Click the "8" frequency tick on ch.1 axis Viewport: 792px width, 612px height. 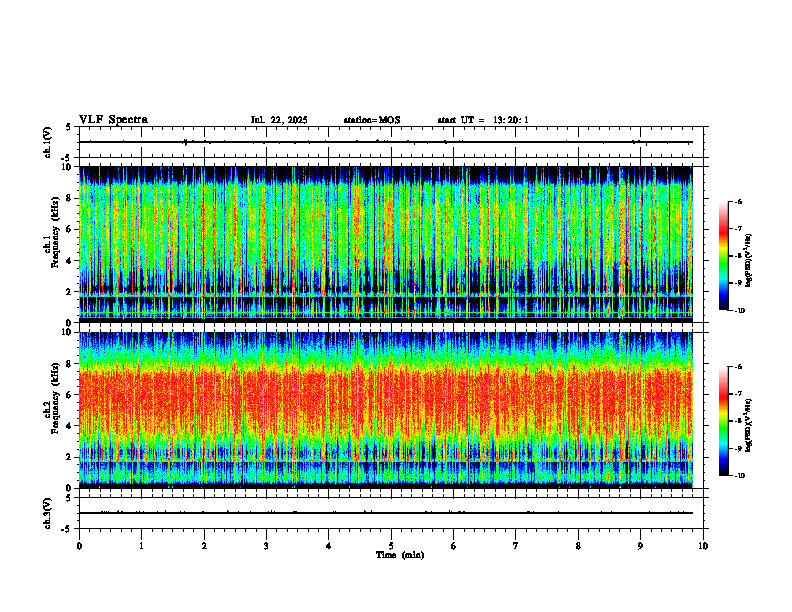(70, 198)
